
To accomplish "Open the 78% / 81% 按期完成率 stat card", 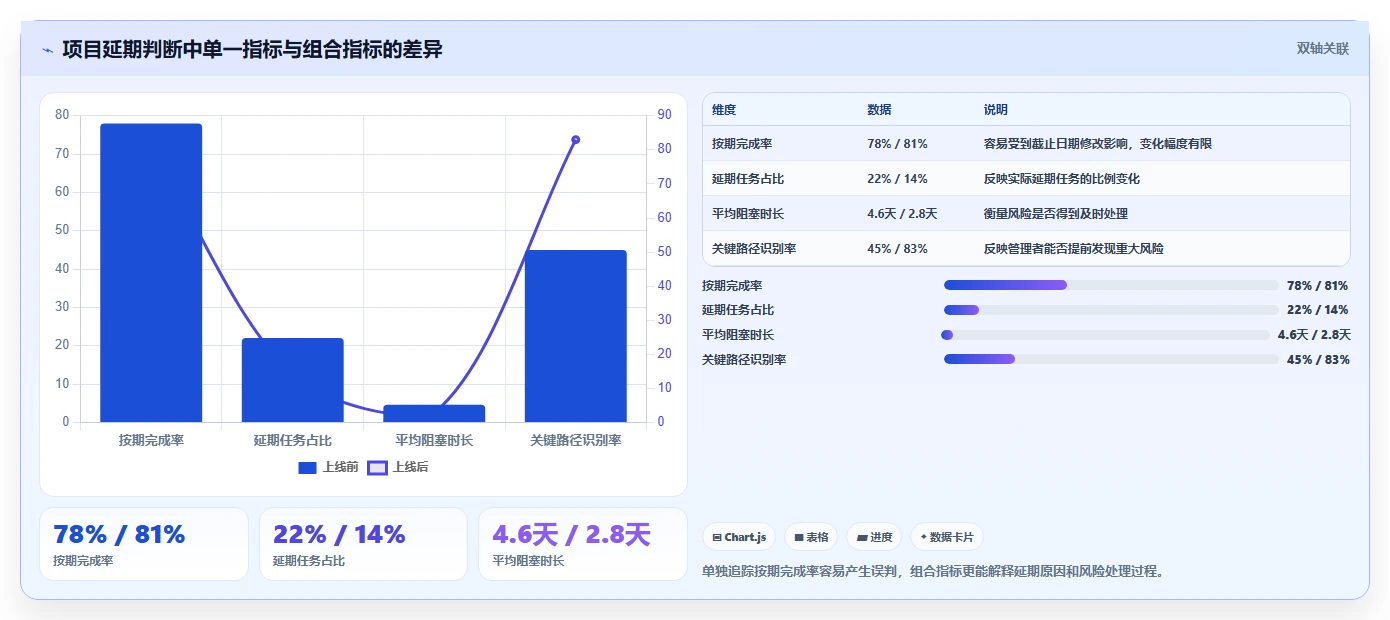I will pos(144,544).
